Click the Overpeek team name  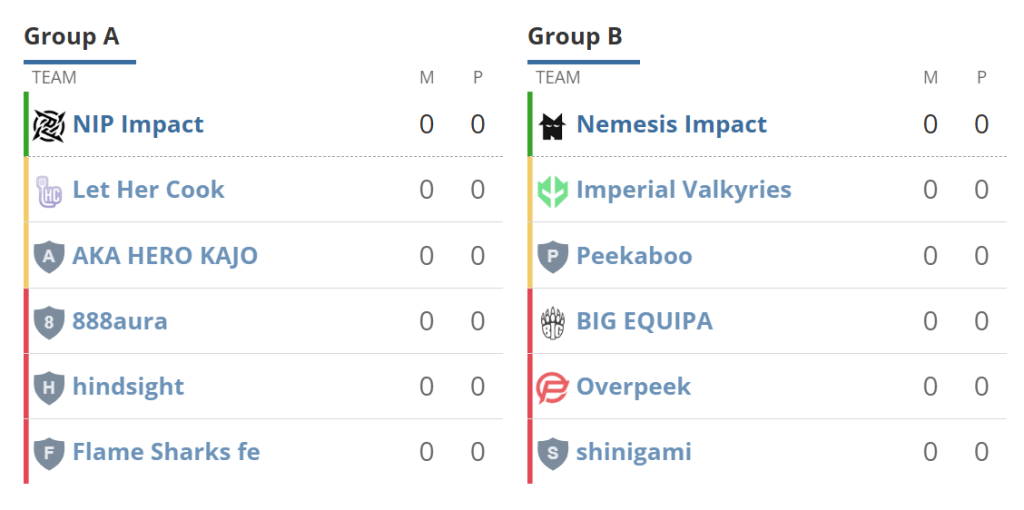coord(633,387)
